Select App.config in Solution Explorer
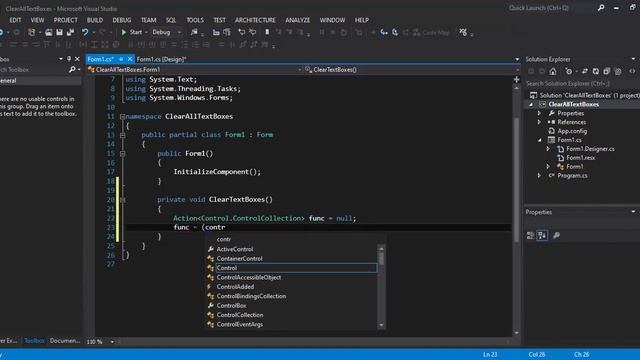 [572, 131]
